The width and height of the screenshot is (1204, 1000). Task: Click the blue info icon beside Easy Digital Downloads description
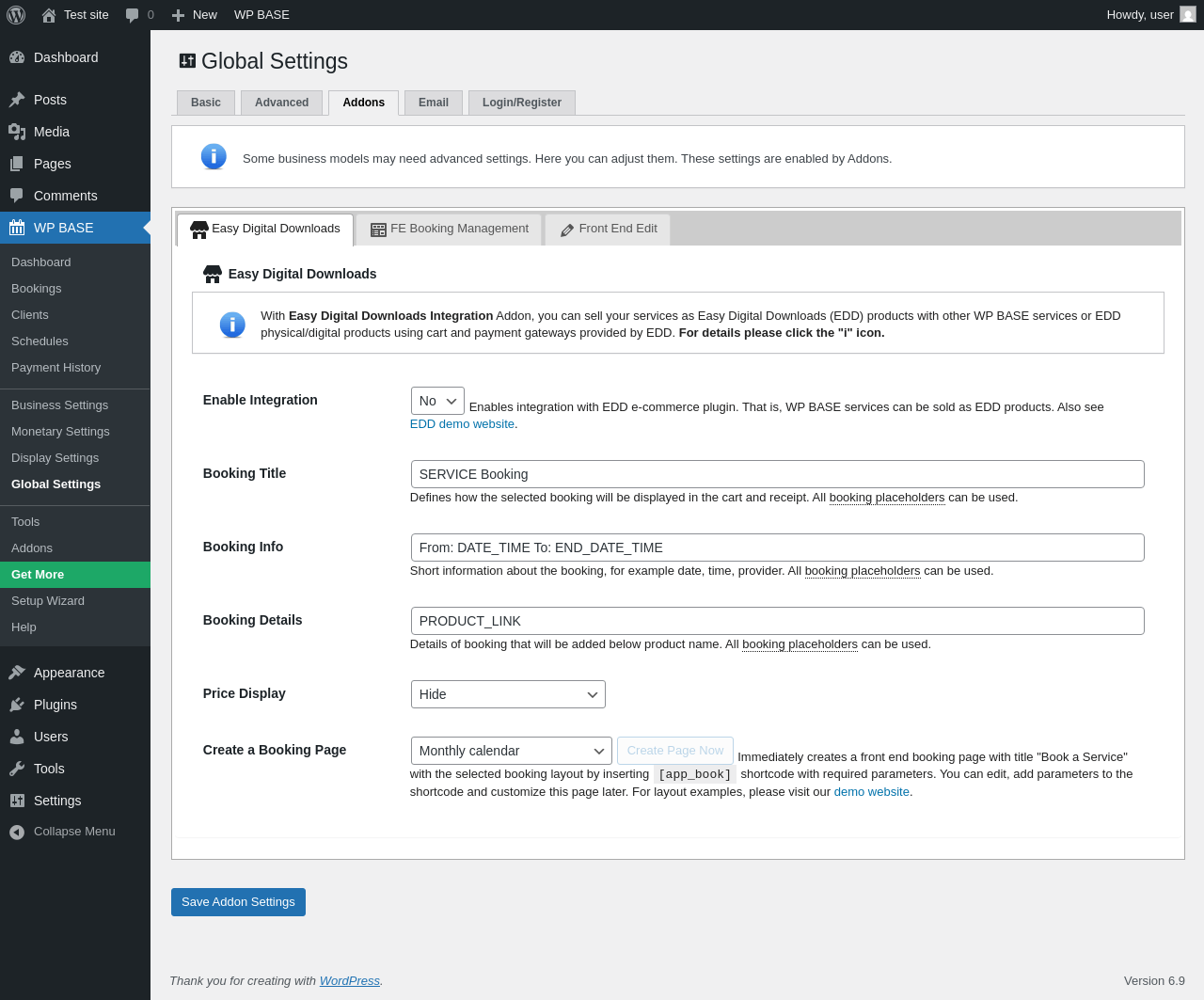tap(232, 325)
